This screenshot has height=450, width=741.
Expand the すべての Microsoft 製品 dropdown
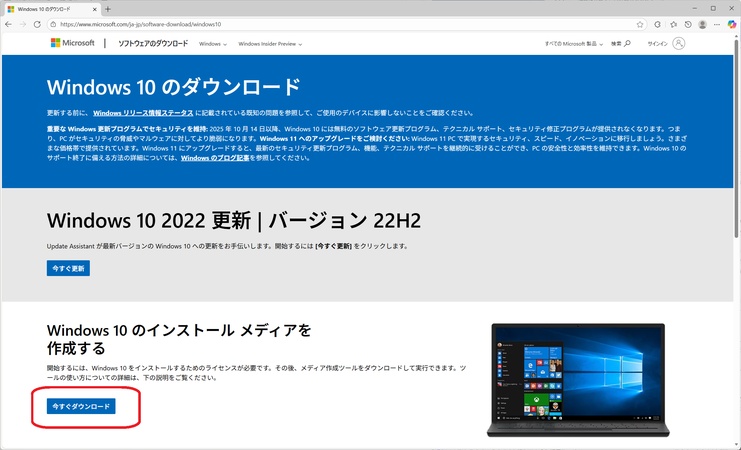(574, 44)
